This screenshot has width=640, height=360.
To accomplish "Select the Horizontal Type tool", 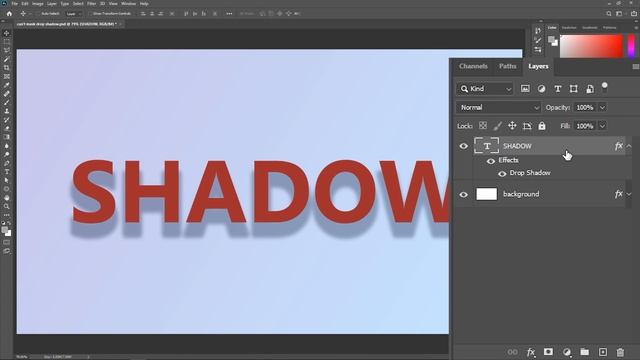I will [7, 172].
